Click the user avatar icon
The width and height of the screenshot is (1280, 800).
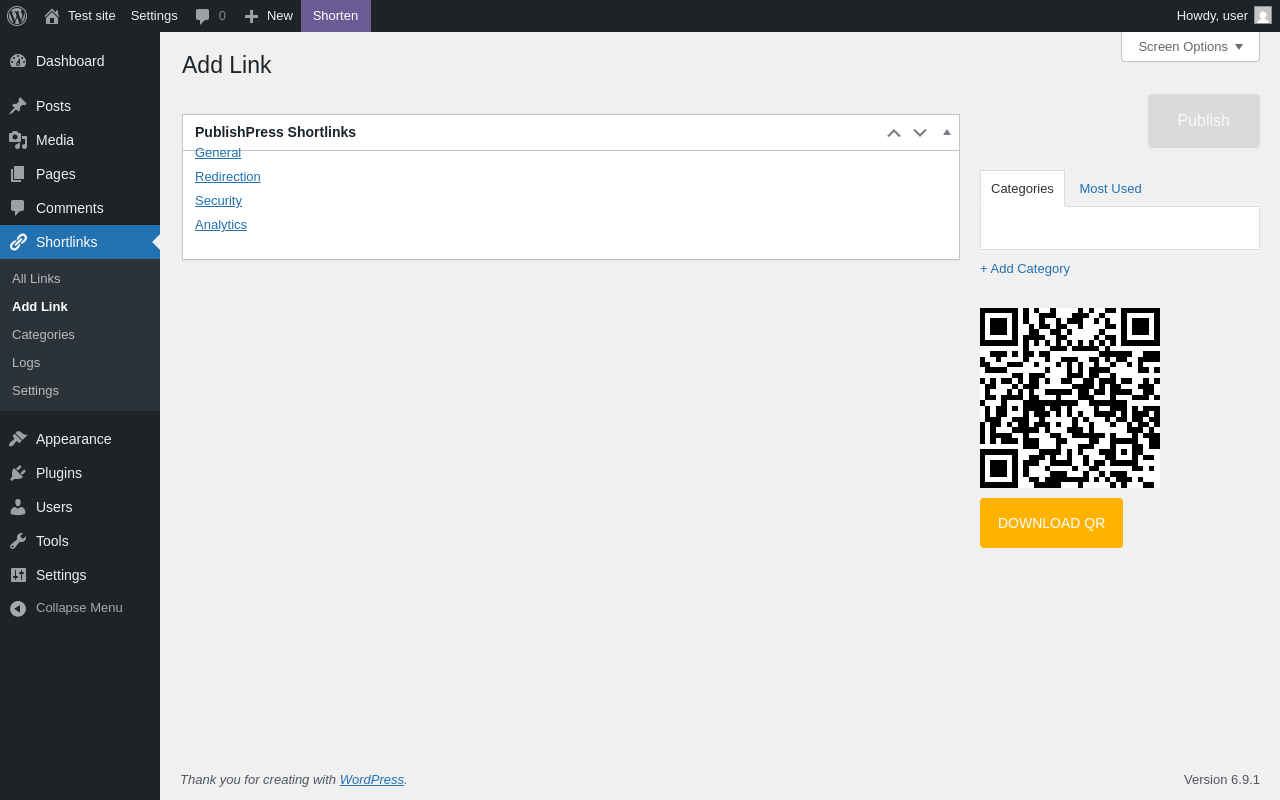(x=1263, y=15)
